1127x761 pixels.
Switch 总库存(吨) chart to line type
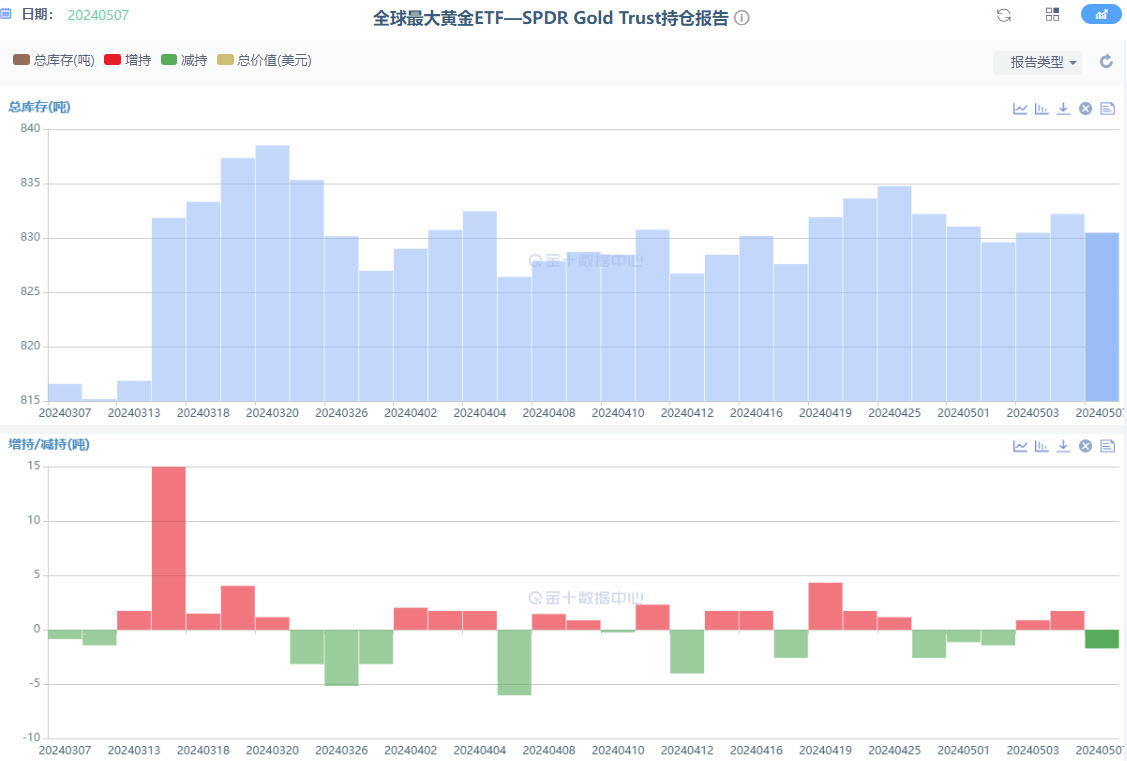[1020, 109]
